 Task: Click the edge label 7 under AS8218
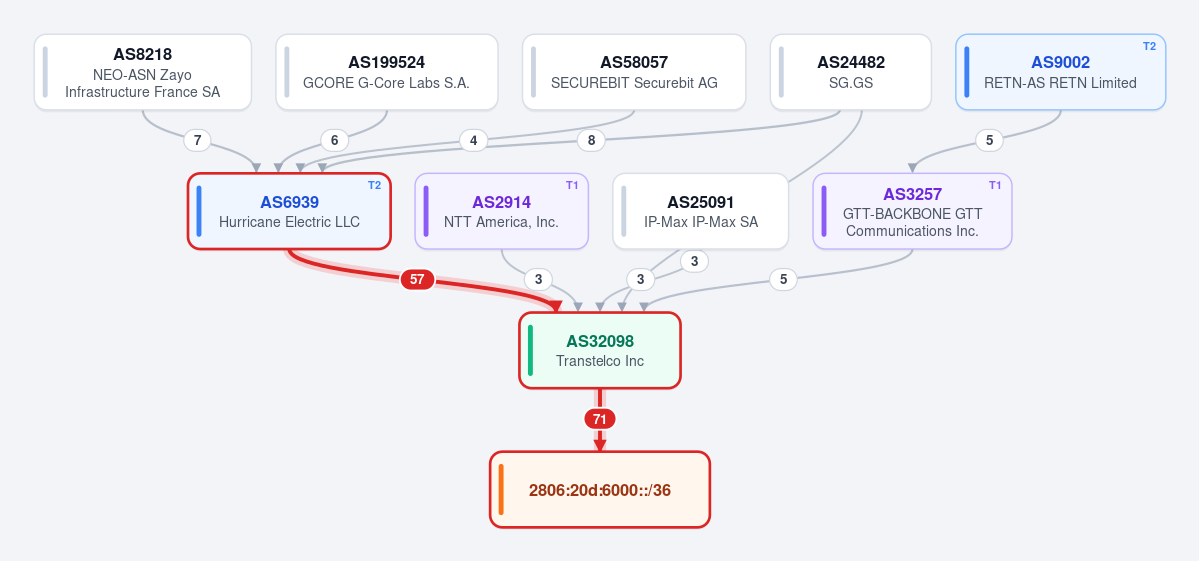click(197, 141)
